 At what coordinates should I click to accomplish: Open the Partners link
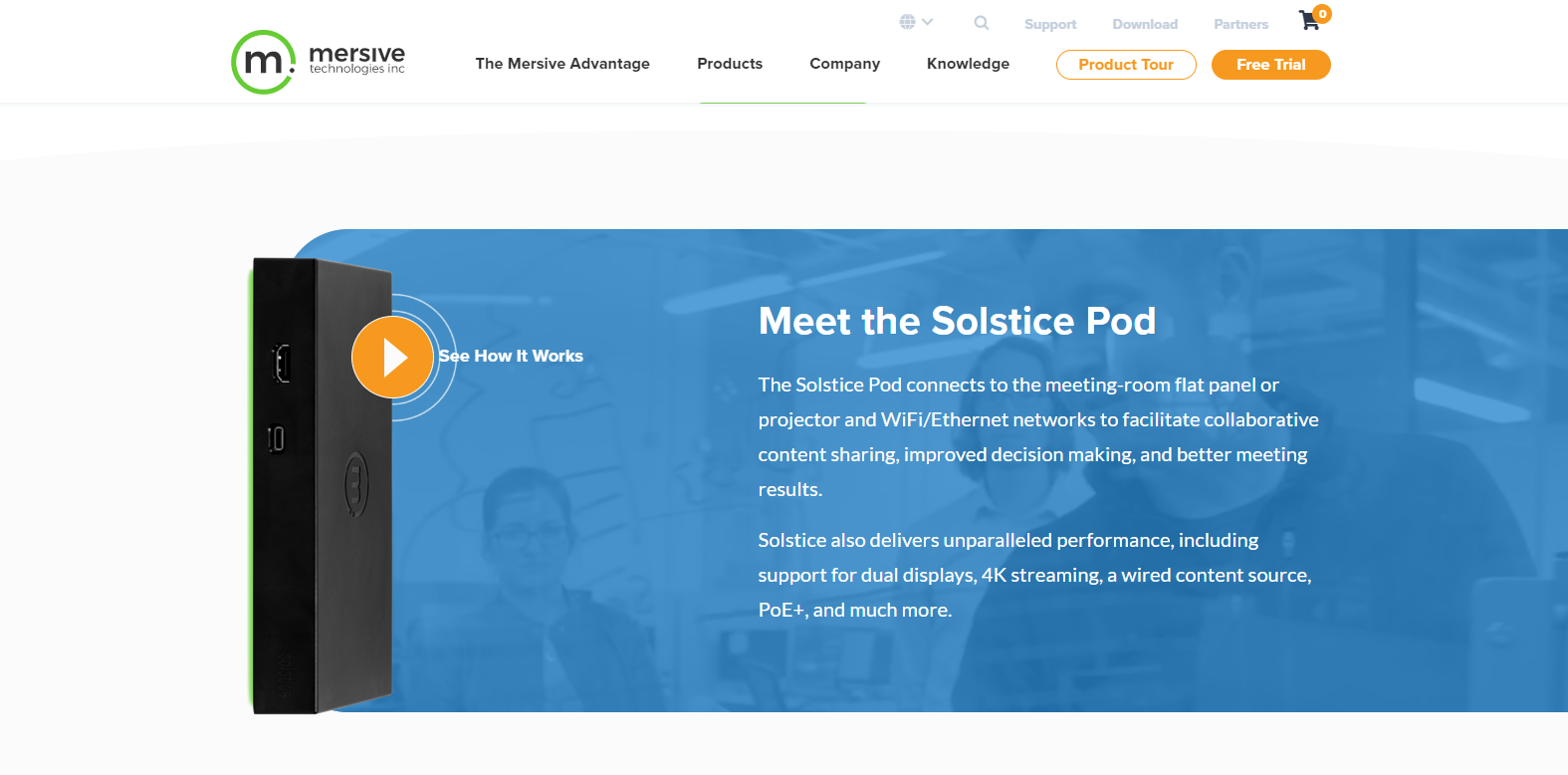pyautogui.click(x=1240, y=24)
